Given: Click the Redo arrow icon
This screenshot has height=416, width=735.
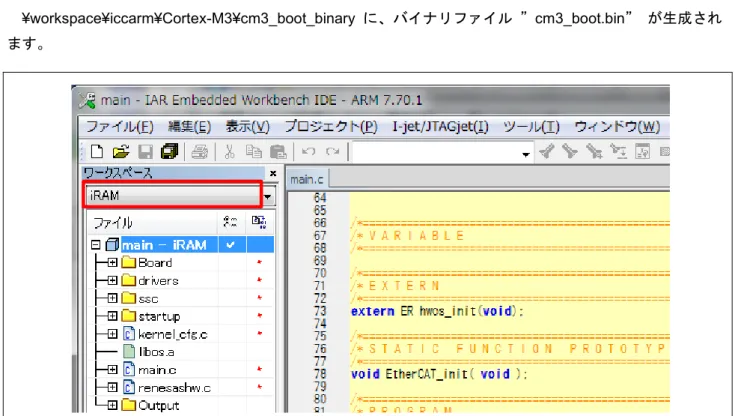Looking at the screenshot, I should coord(332,151).
